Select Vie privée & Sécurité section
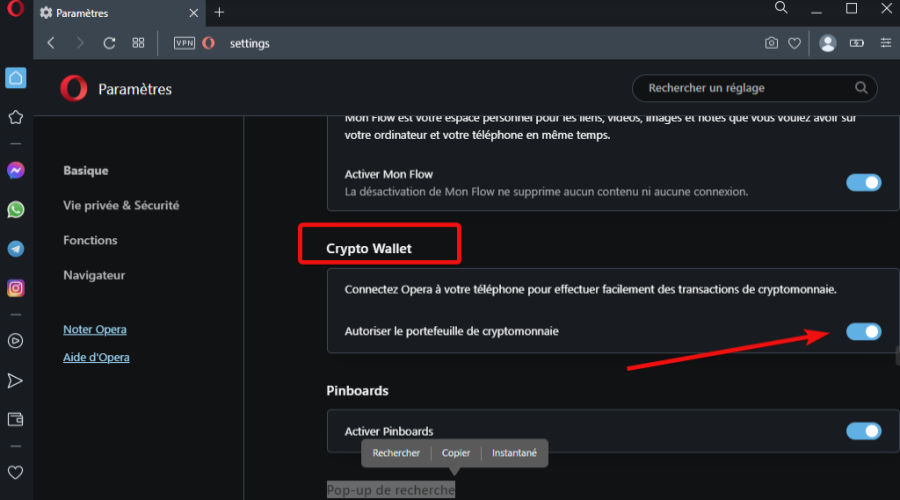 pos(121,206)
